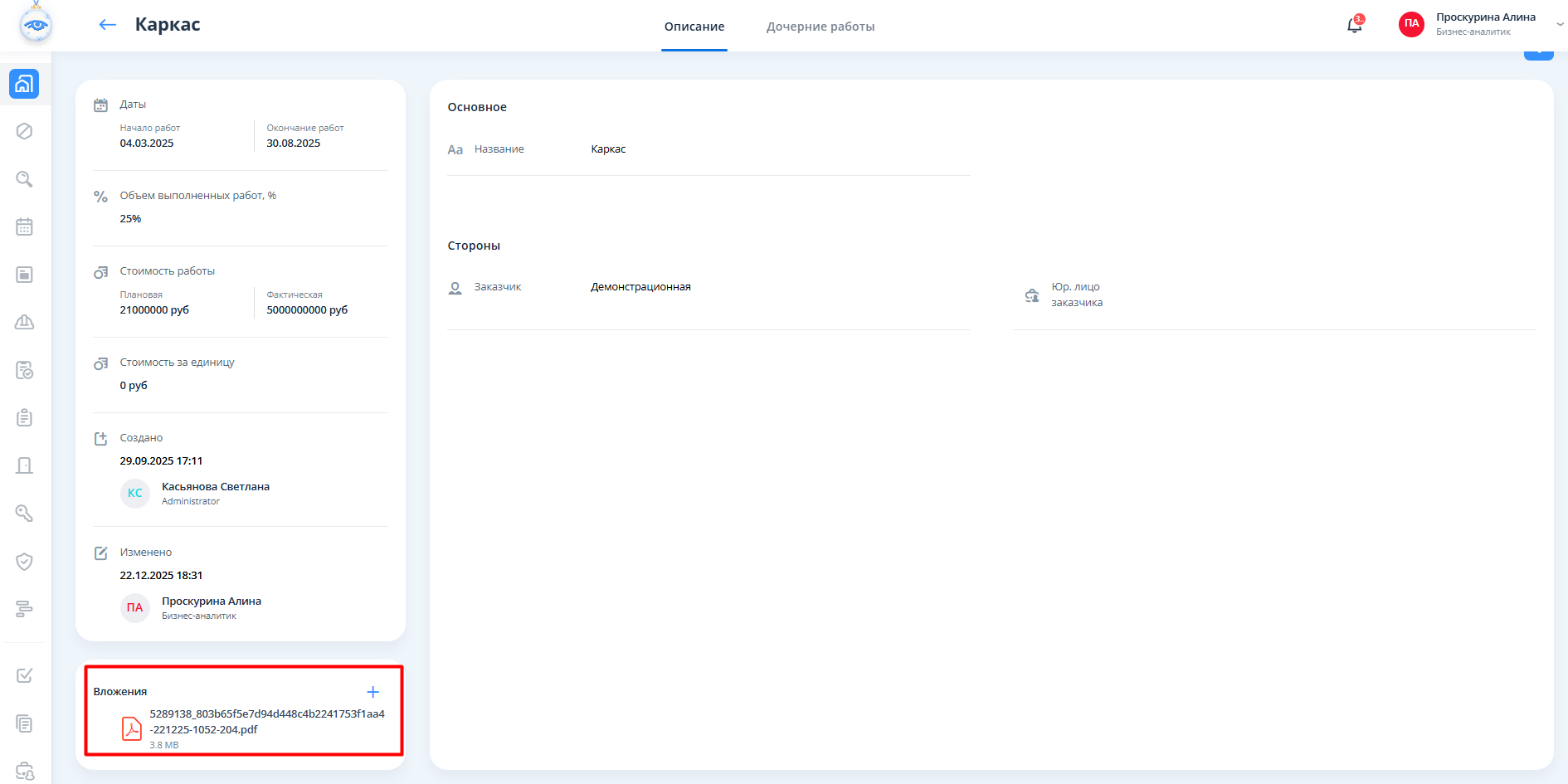Open the attached PDF file

[265, 722]
